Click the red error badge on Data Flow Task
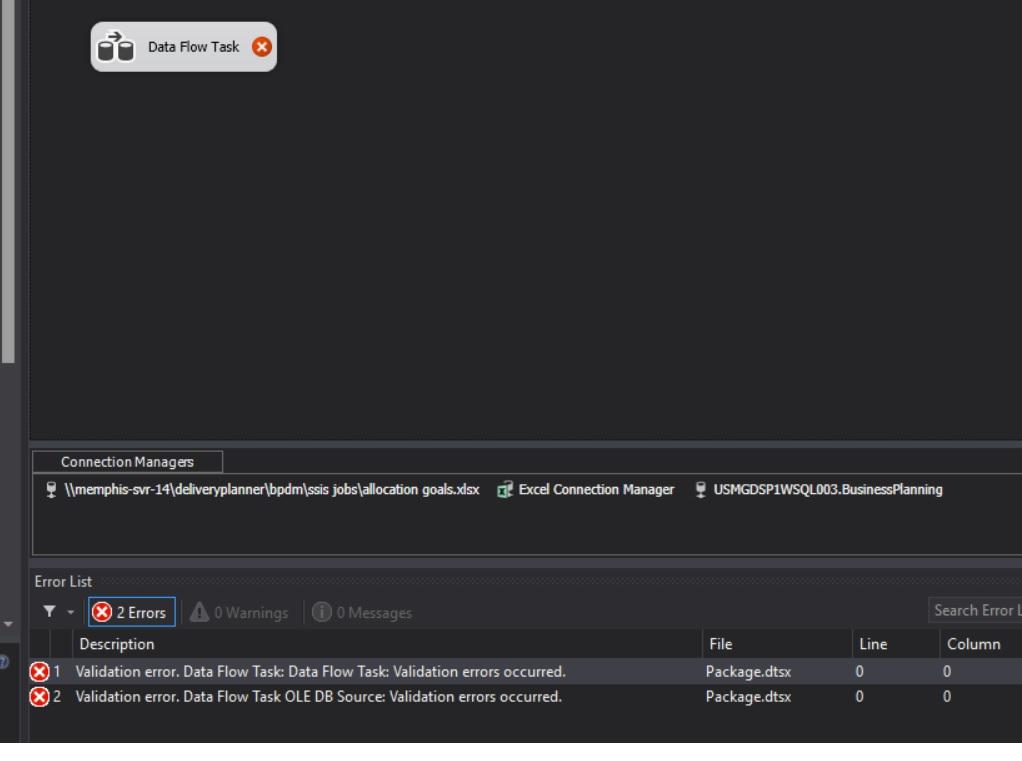 click(261, 47)
